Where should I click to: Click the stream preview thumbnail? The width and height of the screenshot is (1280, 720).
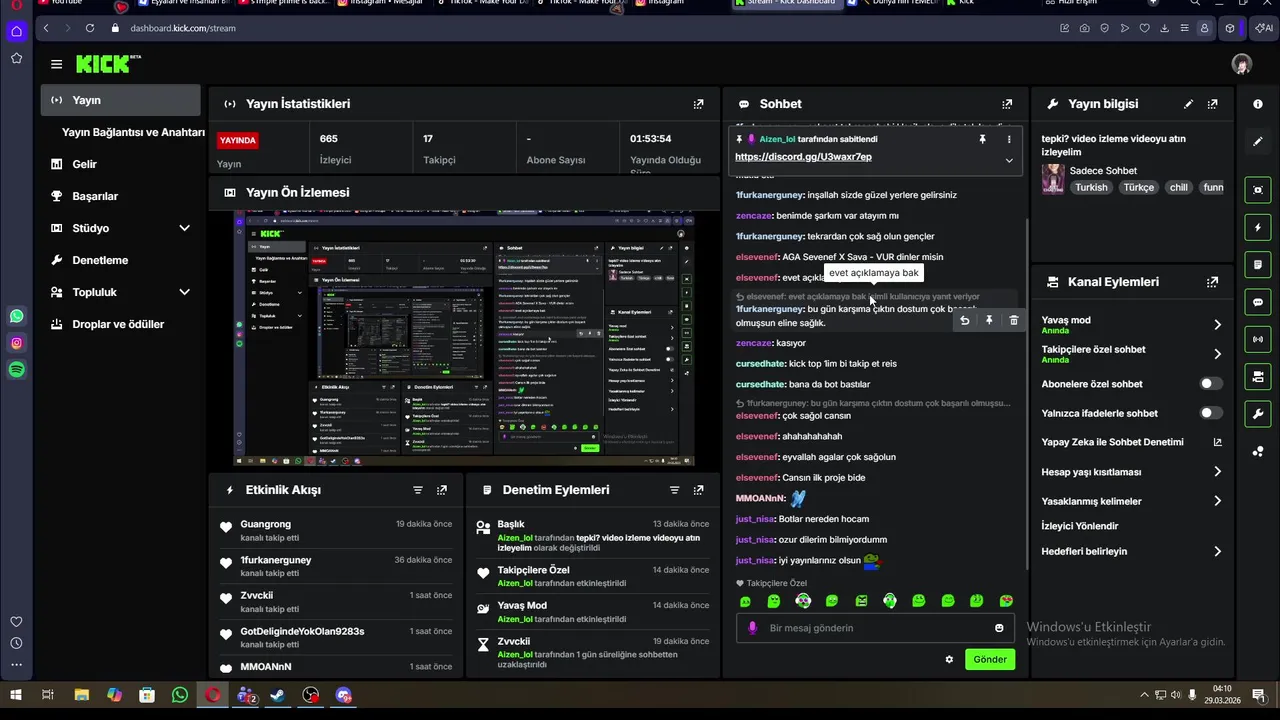464,340
